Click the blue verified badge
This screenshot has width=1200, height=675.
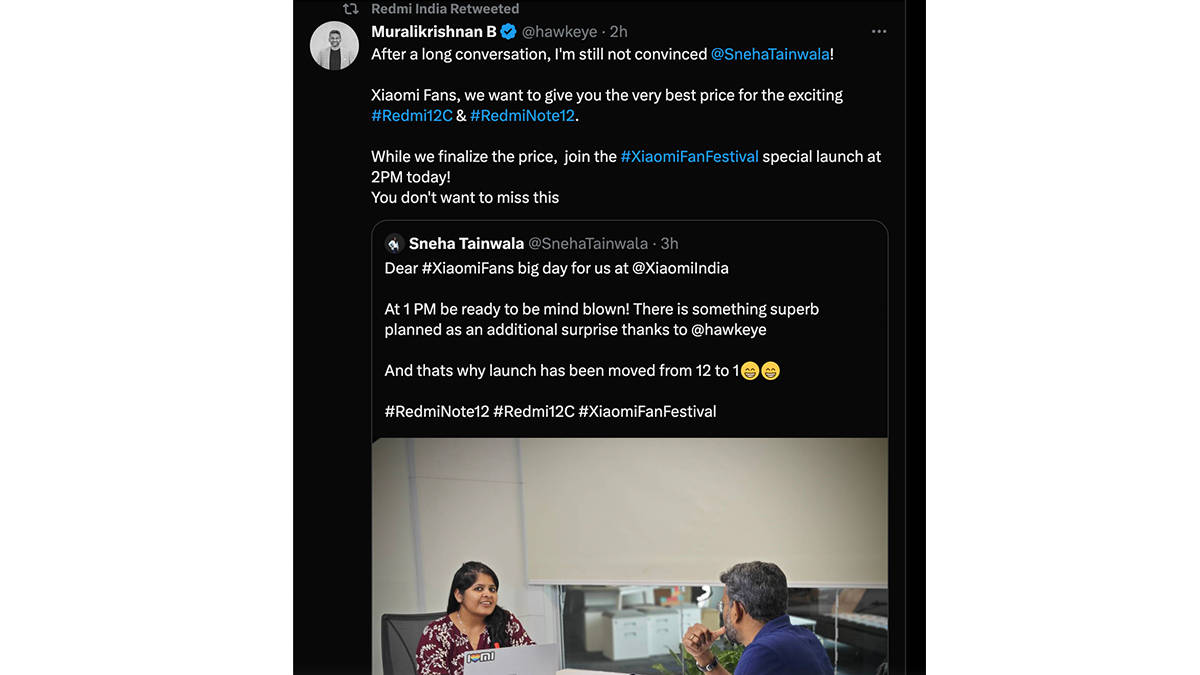click(509, 32)
